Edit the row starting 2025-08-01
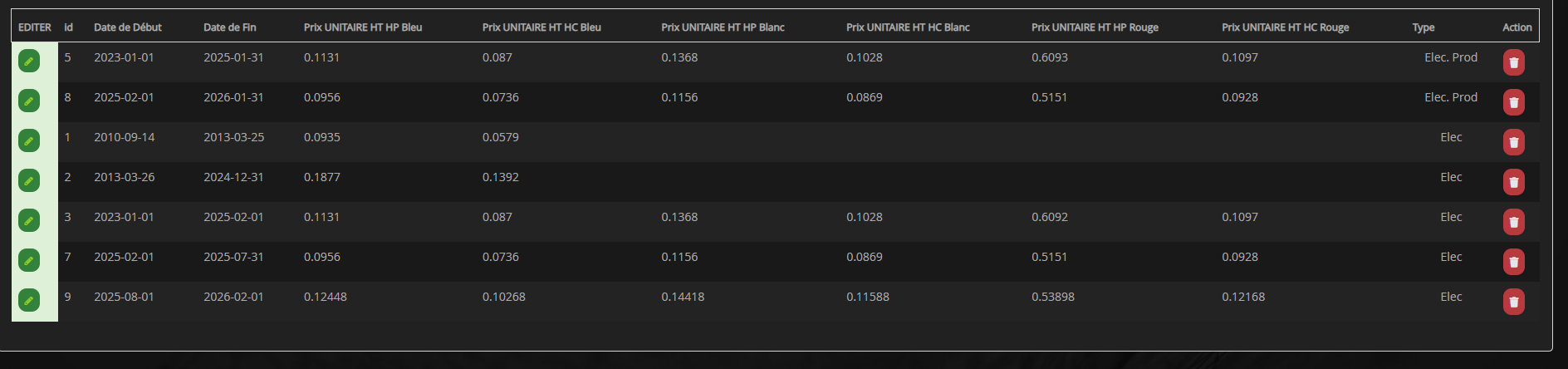Image resolution: width=1568 pixels, height=369 pixels. 29,300
